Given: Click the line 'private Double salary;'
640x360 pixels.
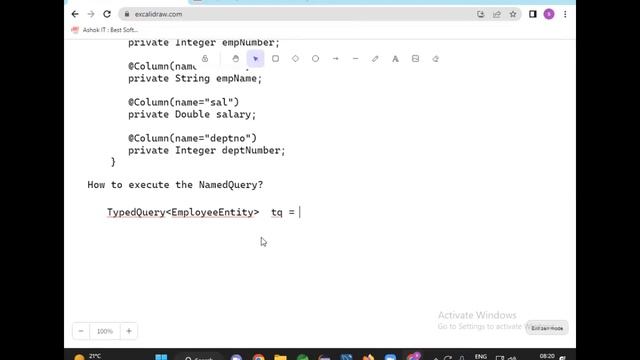Looking at the screenshot, I should (x=192, y=115).
